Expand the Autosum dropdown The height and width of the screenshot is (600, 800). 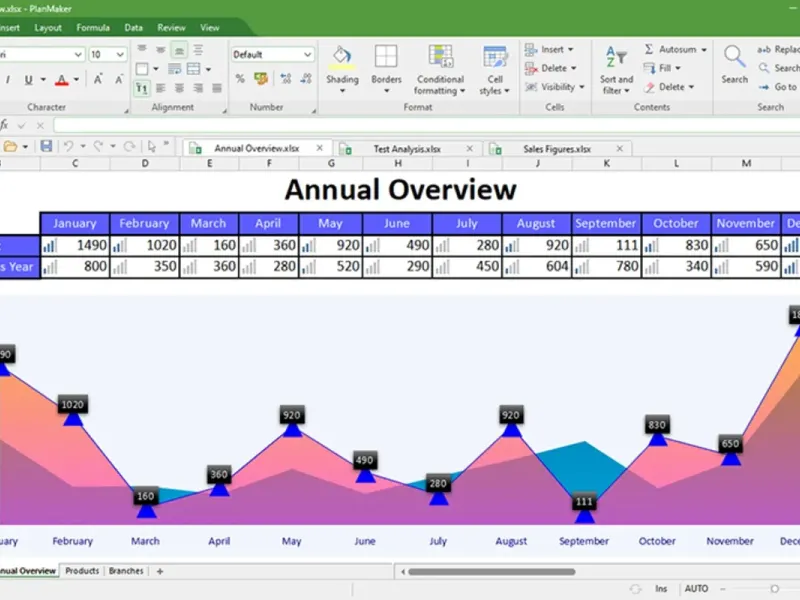click(x=704, y=49)
